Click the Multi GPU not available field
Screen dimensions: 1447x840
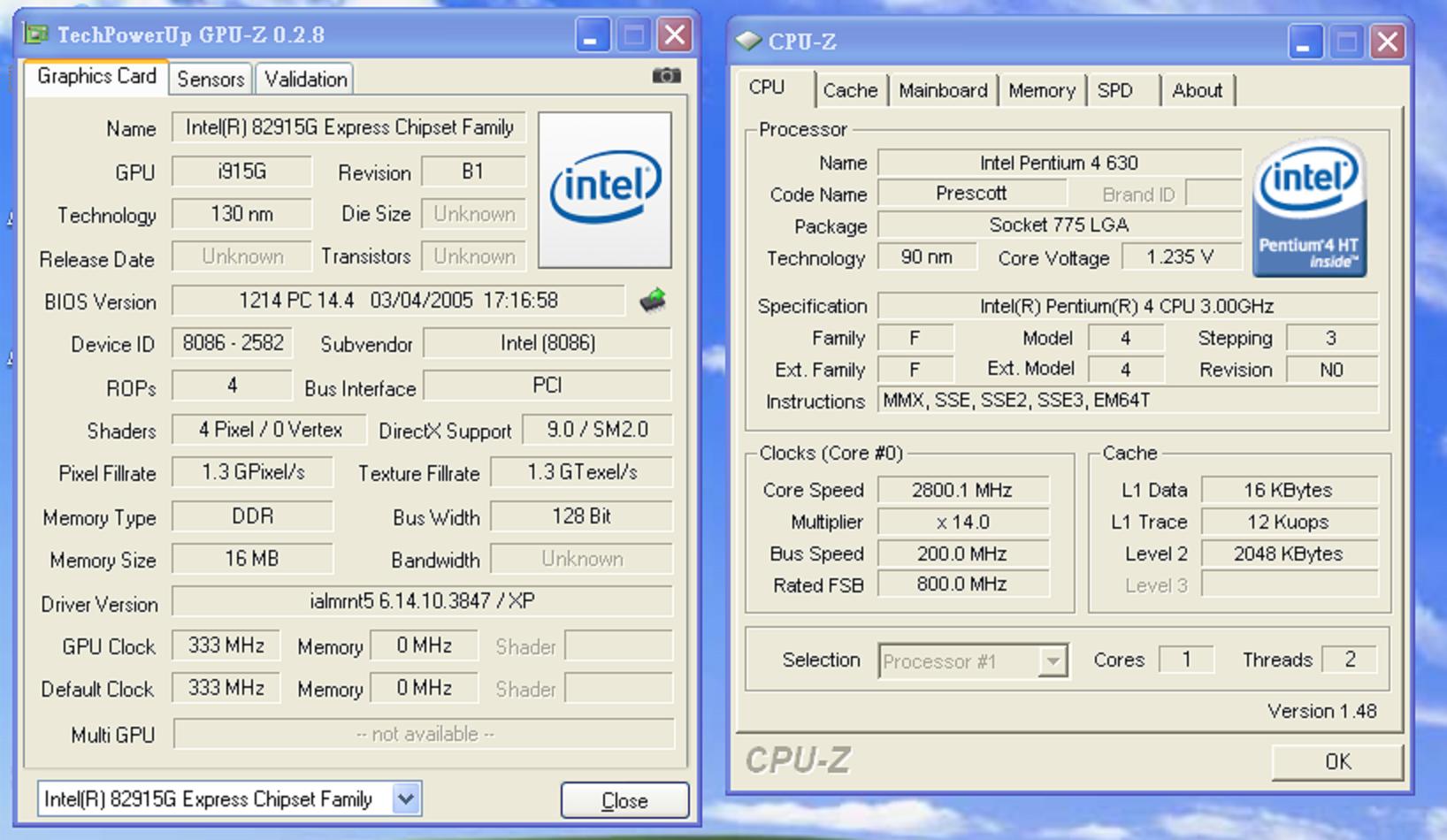click(x=425, y=734)
